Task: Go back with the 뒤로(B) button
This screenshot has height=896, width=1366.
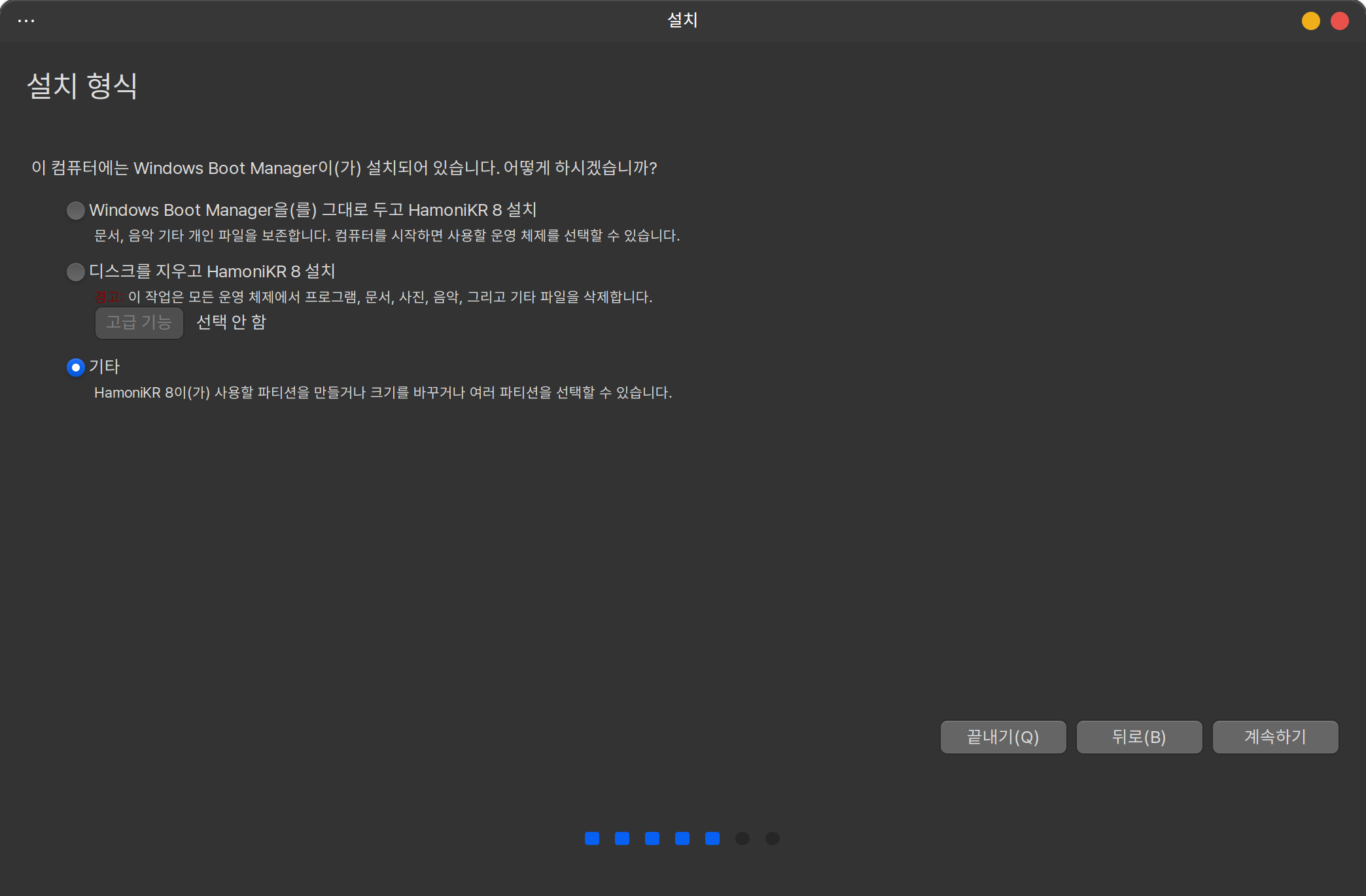Action: [1139, 737]
